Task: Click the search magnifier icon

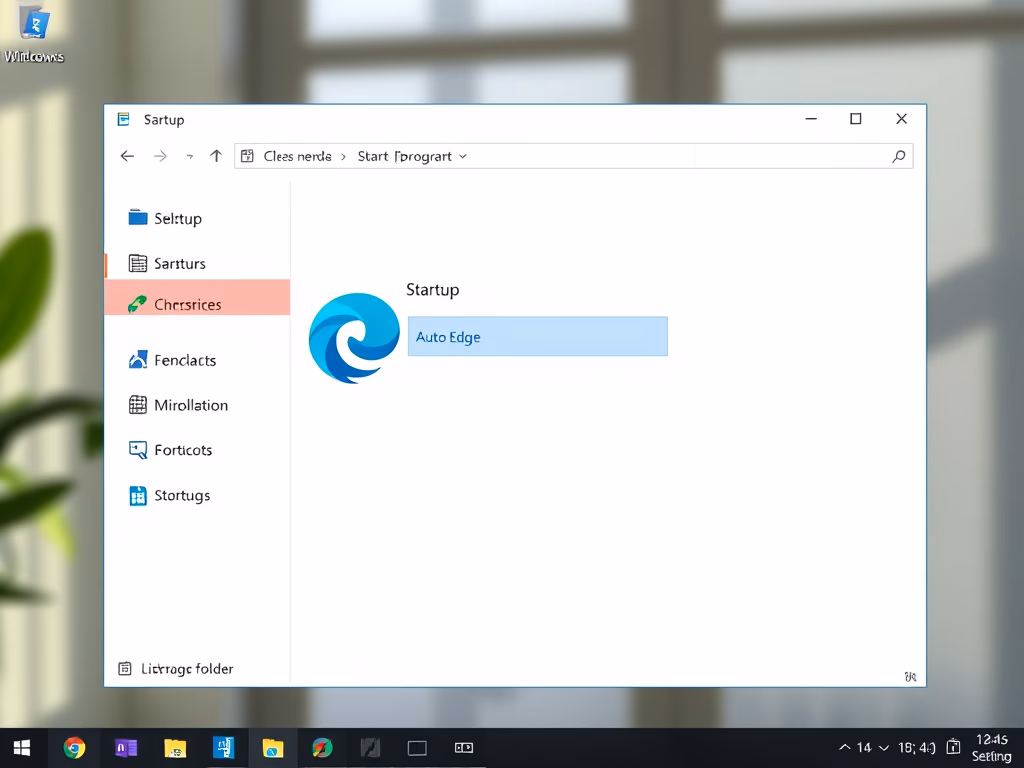Action: (x=899, y=156)
